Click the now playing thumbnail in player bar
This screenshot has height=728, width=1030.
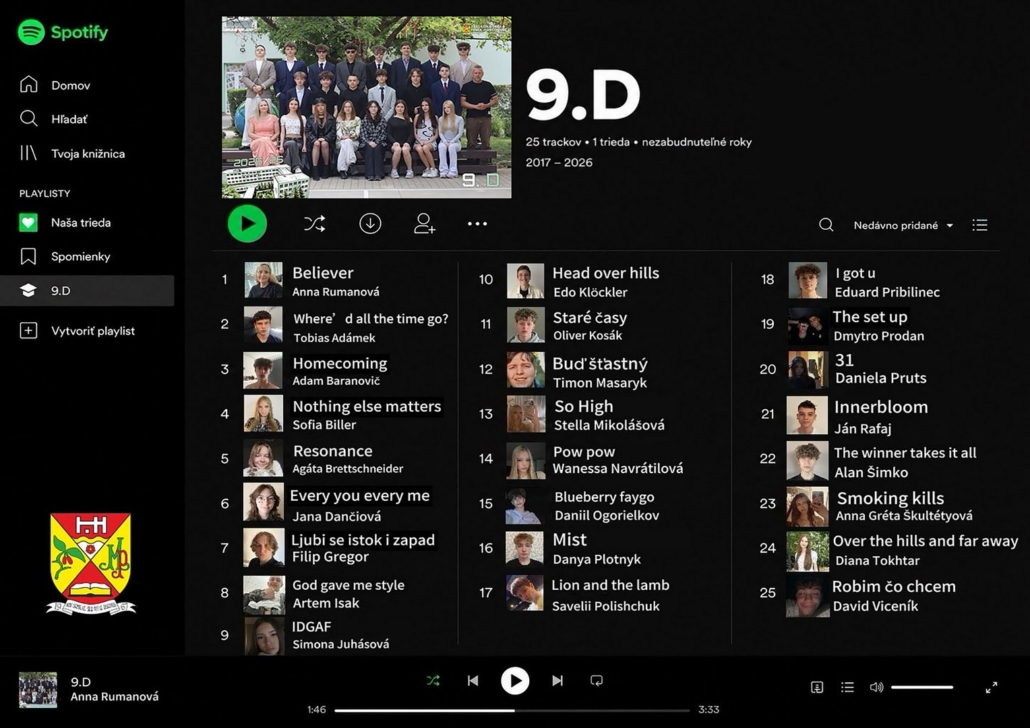[37, 689]
